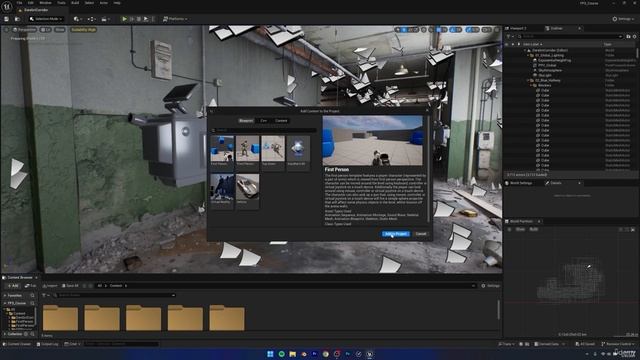
Task: Switch to the World Settings tab
Action: pyautogui.click(x=521, y=183)
